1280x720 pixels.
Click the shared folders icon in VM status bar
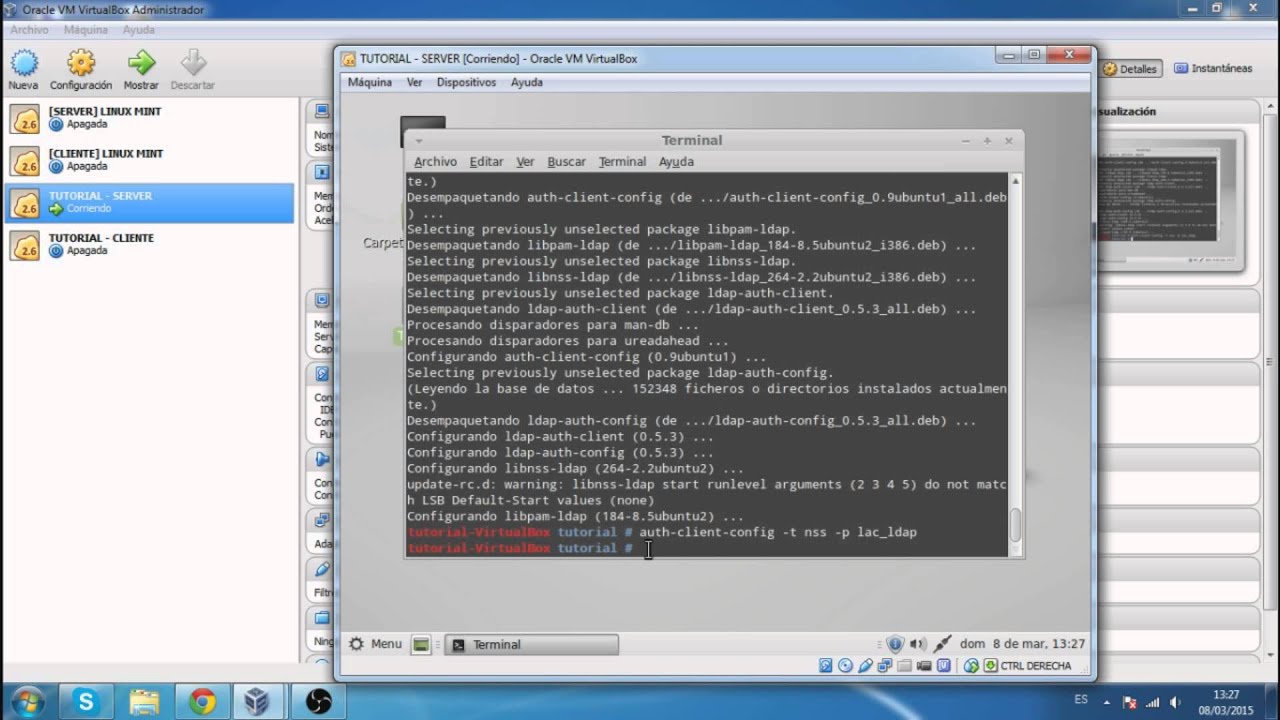(904, 666)
